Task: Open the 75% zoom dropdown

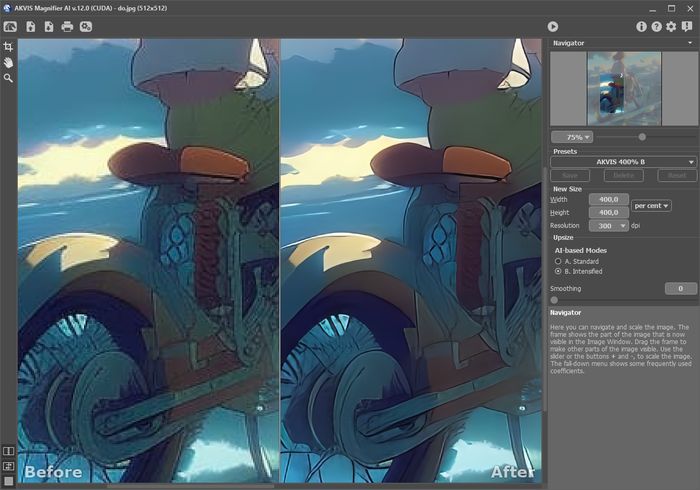Action: click(x=572, y=137)
